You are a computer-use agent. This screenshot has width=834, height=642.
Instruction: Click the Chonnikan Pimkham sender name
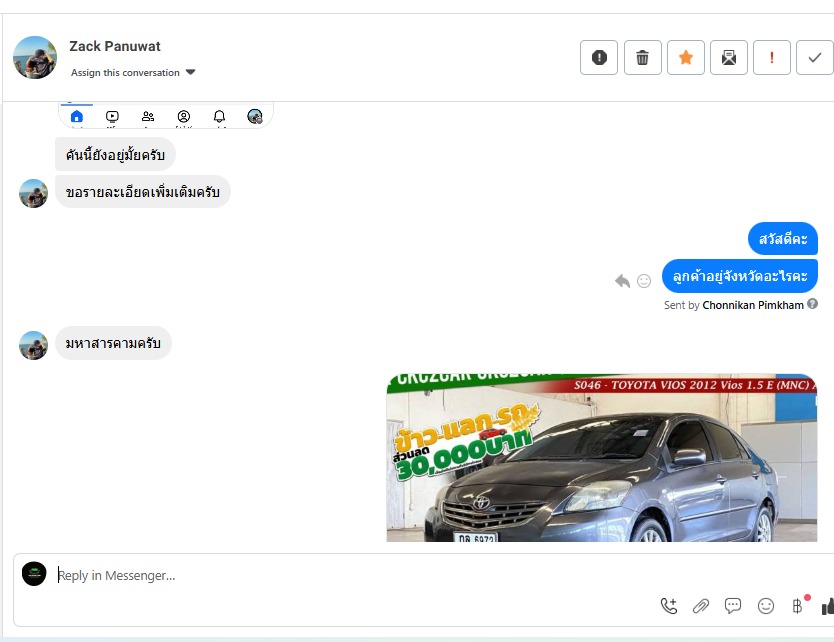(x=753, y=305)
